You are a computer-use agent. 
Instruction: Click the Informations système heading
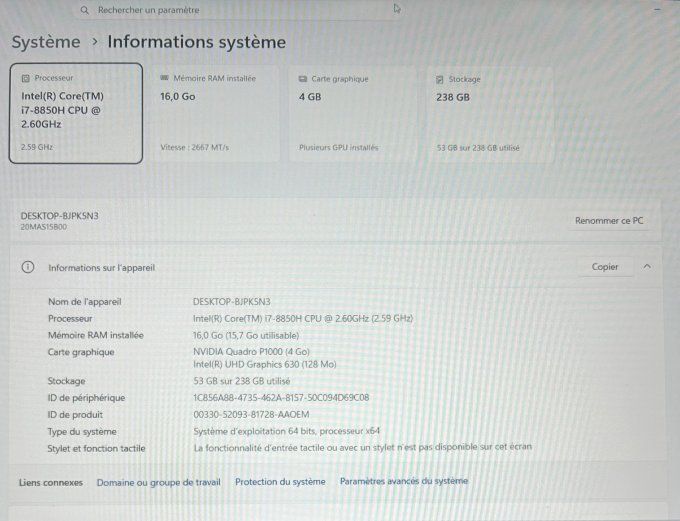(196, 42)
